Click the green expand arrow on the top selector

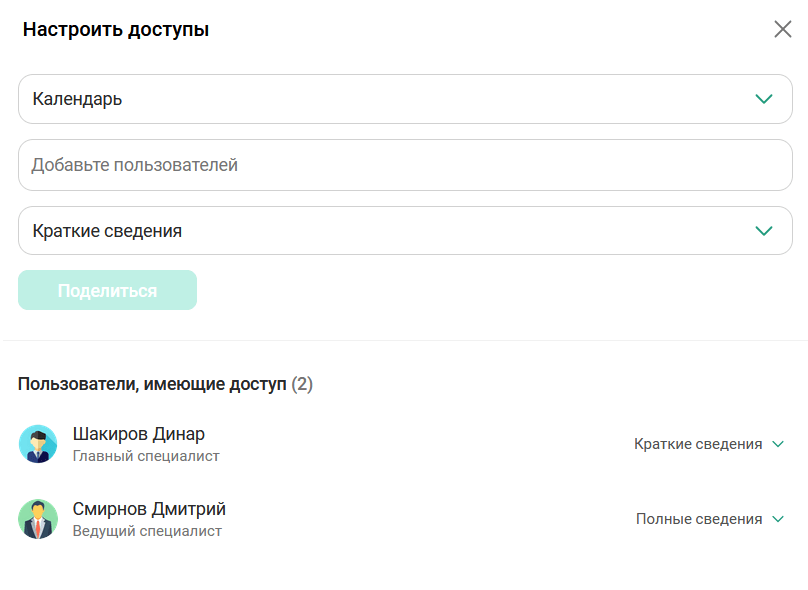(x=764, y=98)
